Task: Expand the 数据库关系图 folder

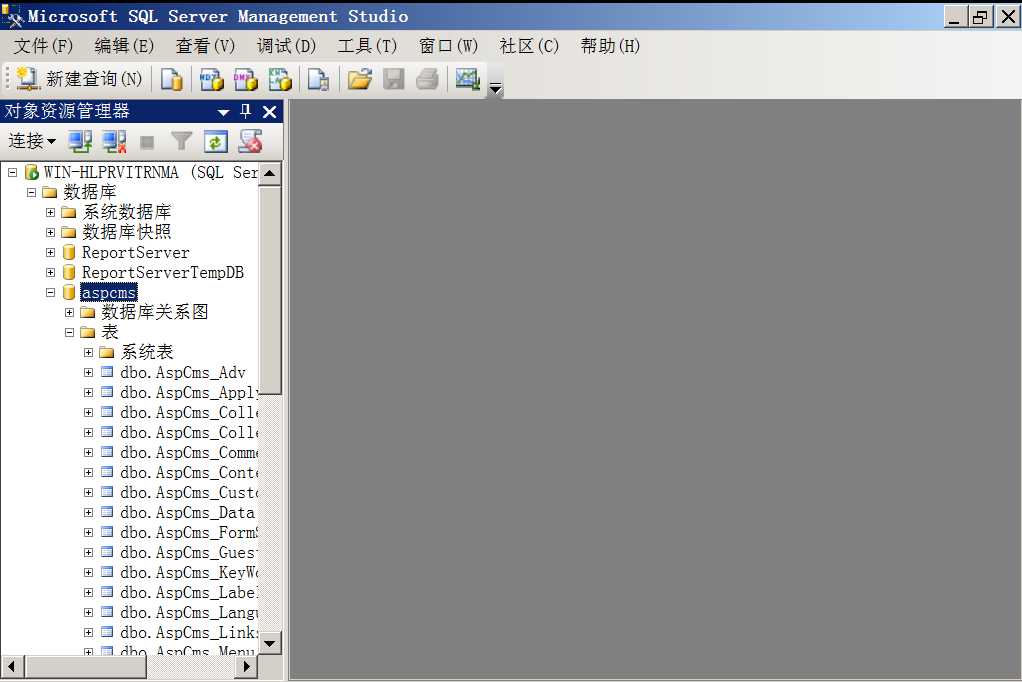Action: (69, 312)
